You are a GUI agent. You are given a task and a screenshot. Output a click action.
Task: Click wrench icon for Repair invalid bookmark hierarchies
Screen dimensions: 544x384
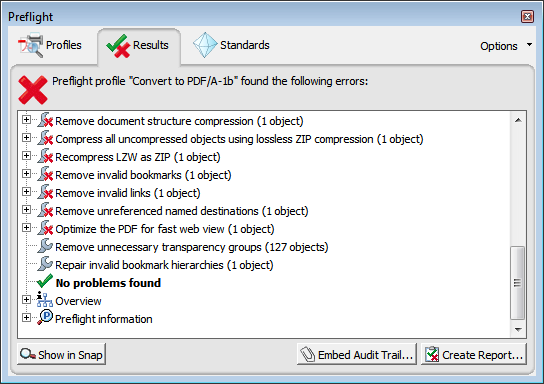point(45,264)
